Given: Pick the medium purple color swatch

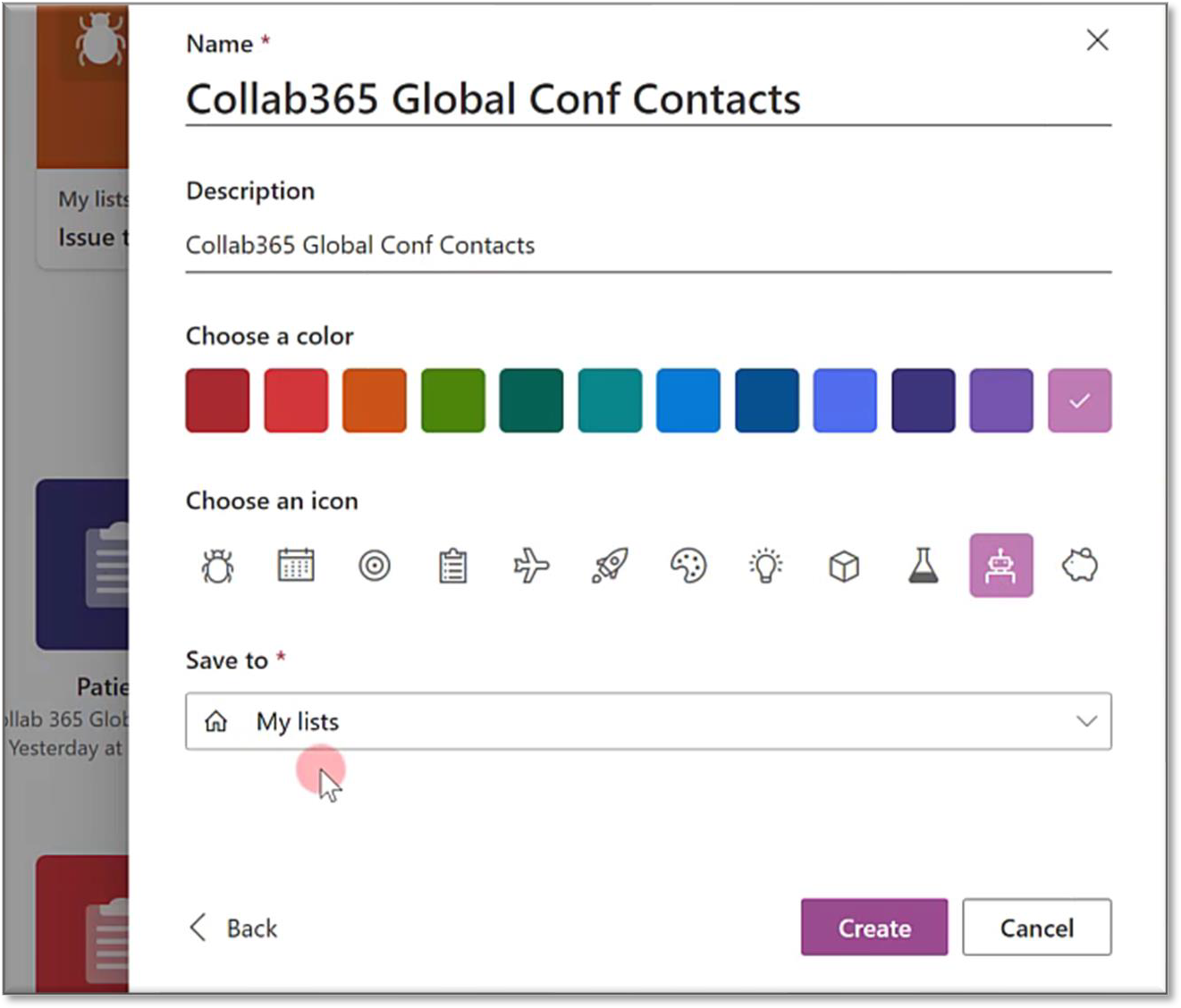Looking at the screenshot, I should (1001, 400).
